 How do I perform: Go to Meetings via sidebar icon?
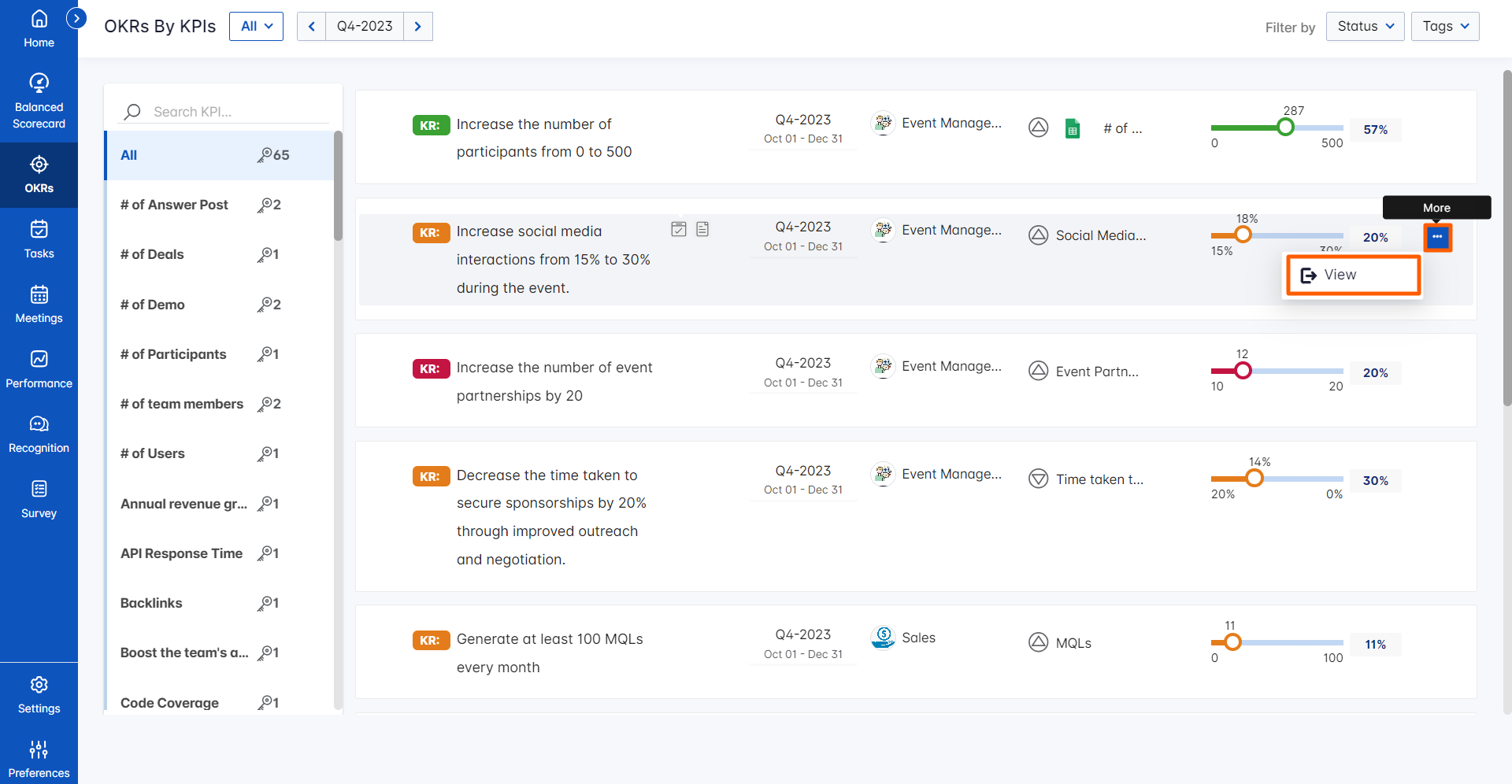(39, 304)
